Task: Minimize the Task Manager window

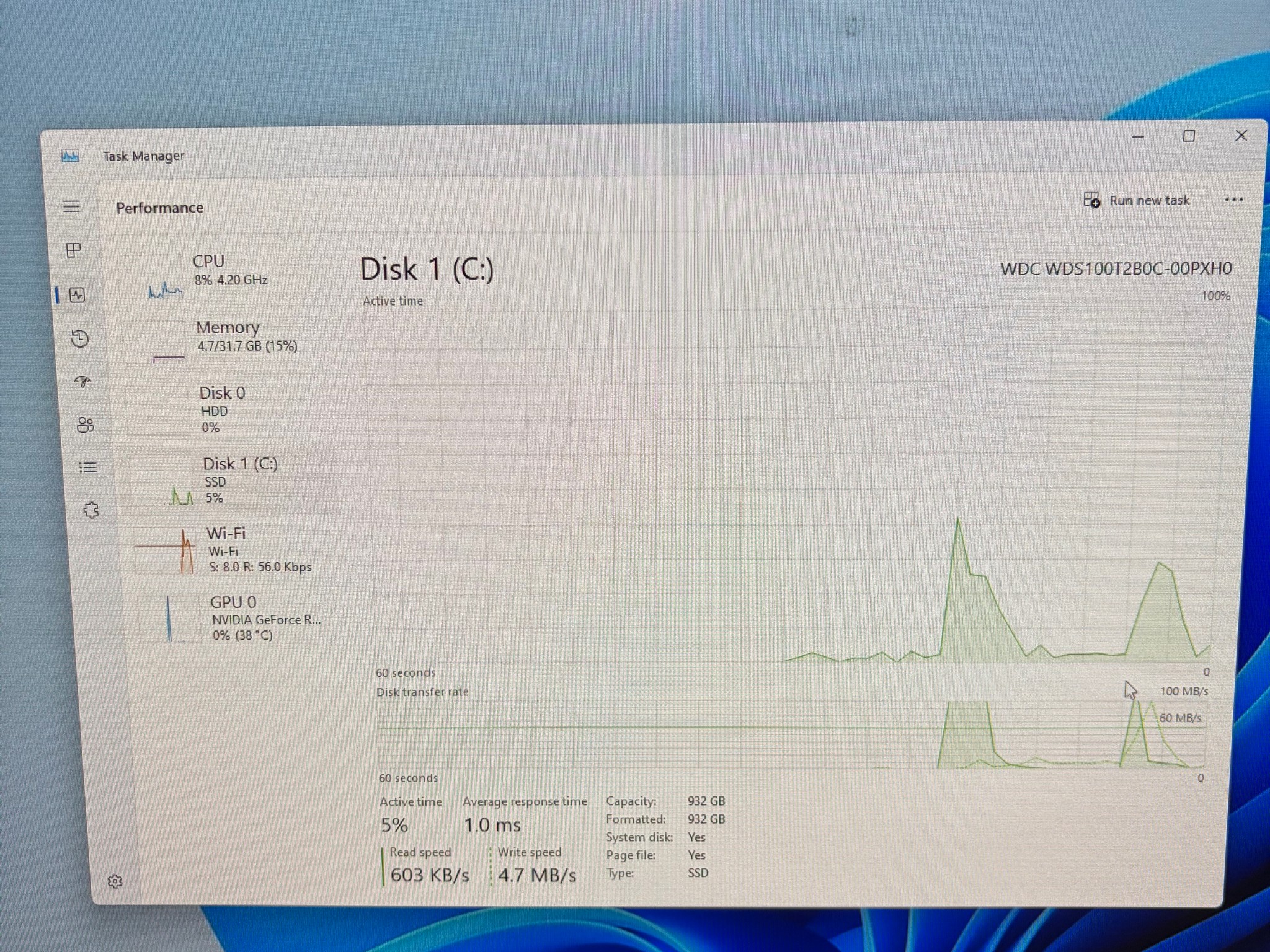Action: 1138,136
